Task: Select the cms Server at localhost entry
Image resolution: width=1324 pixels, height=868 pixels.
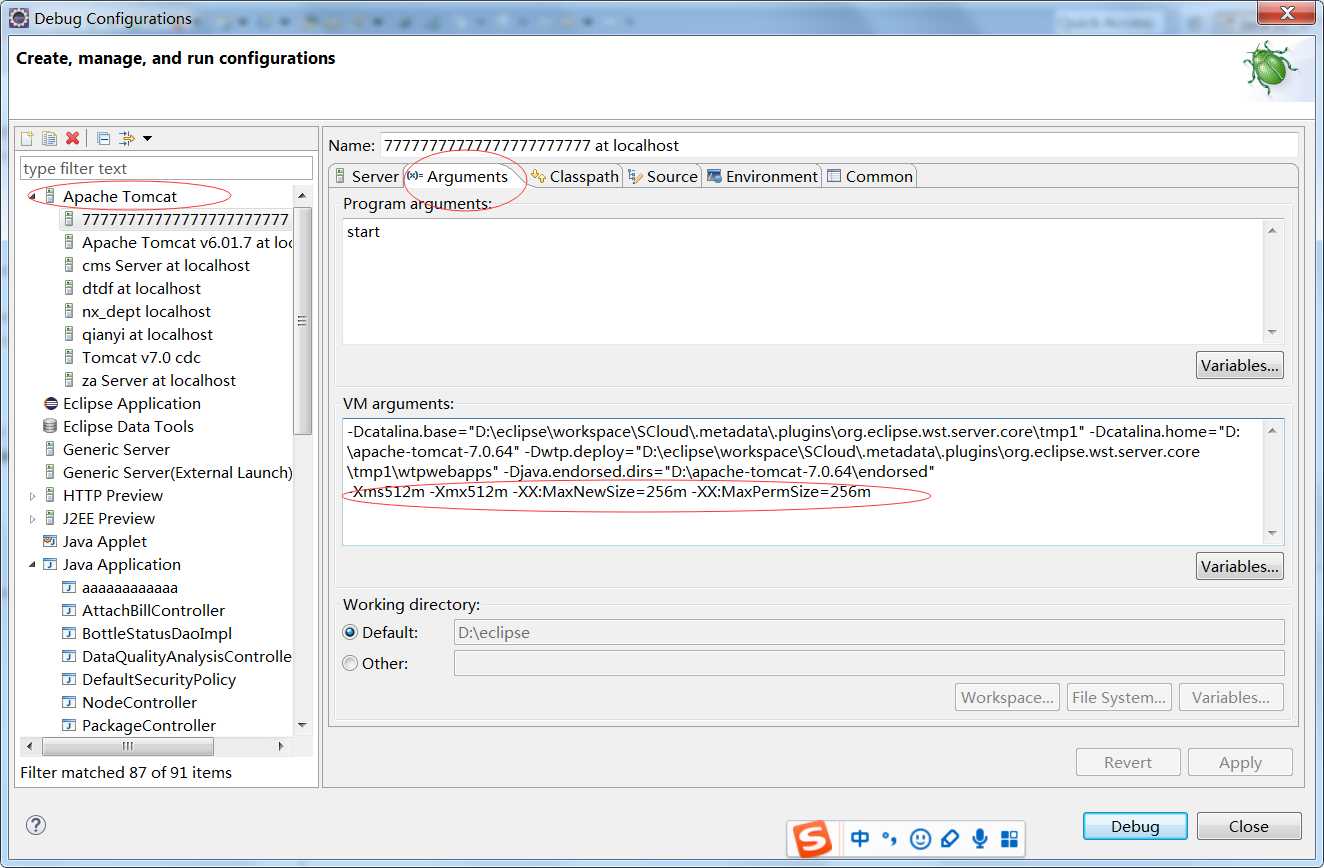Action: [x=157, y=265]
